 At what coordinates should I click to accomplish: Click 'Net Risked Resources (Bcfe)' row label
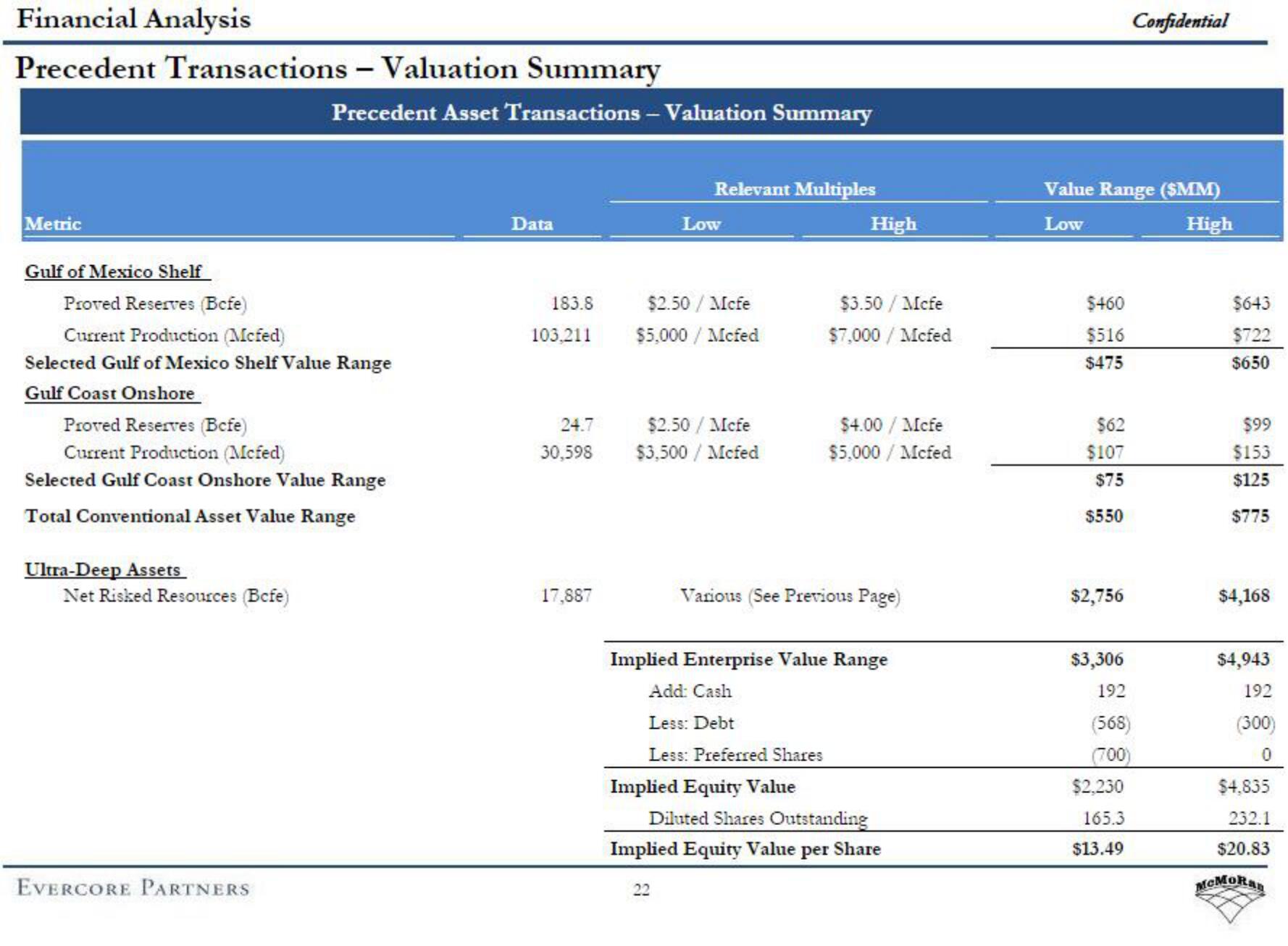176,596
